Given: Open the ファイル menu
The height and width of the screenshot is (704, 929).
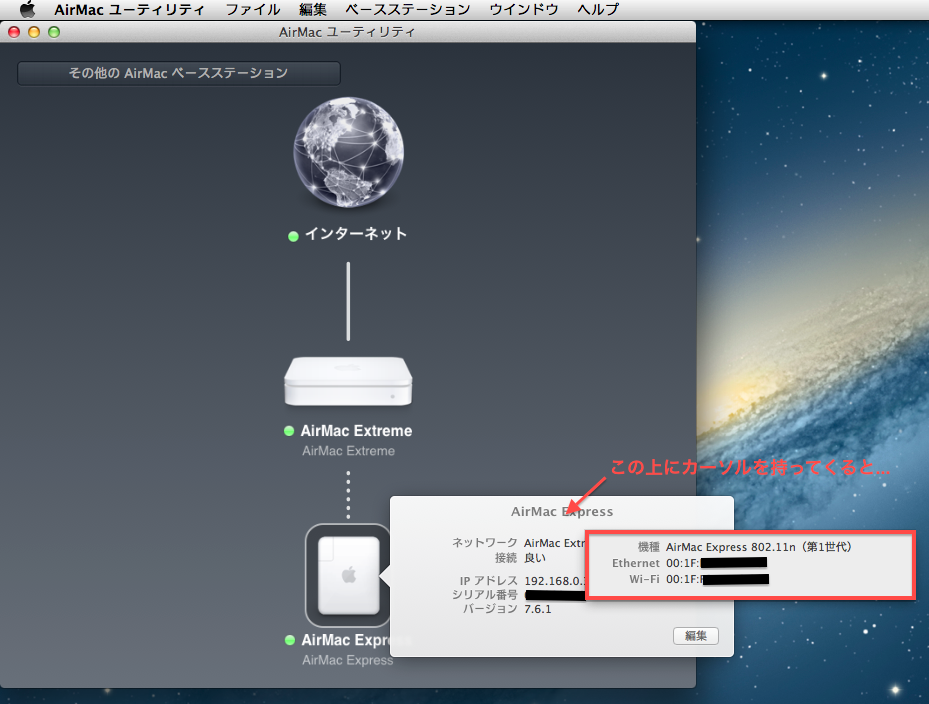Looking at the screenshot, I should 253,9.
